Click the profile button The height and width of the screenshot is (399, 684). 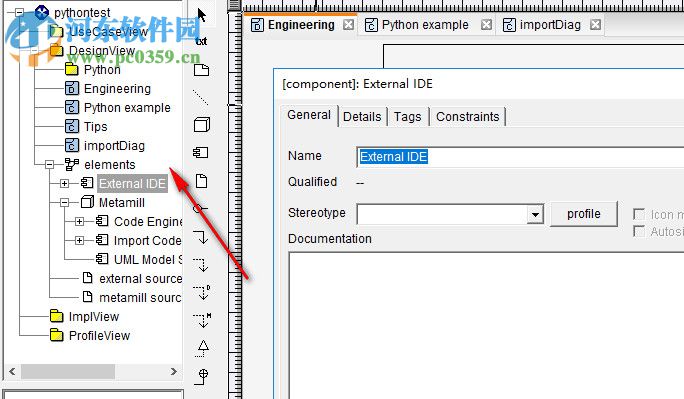(584, 214)
